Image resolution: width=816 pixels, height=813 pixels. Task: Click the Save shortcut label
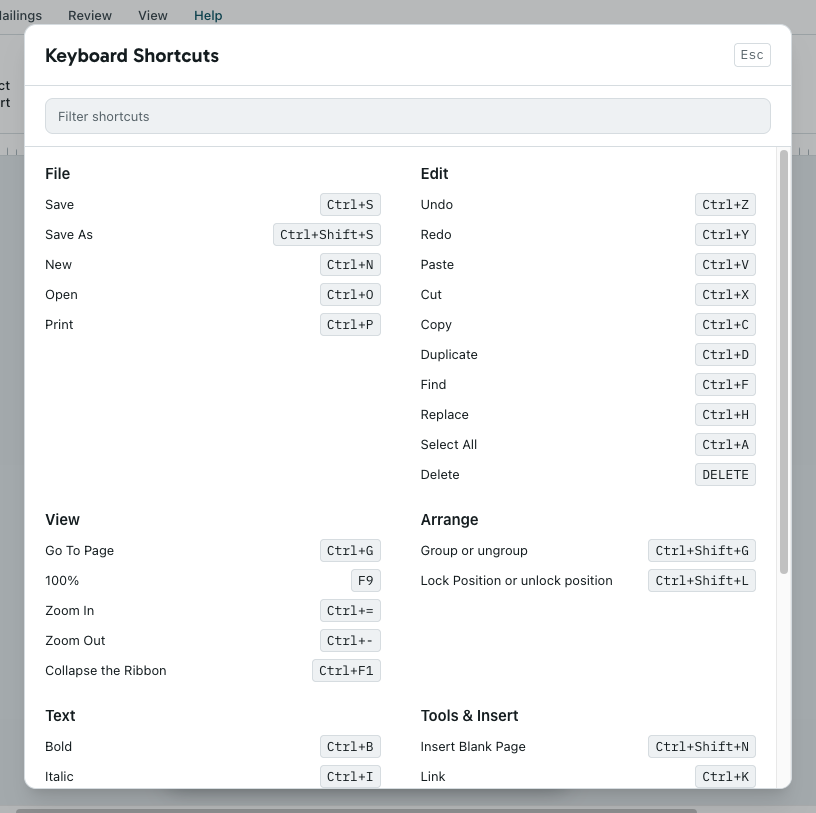pos(59,205)
